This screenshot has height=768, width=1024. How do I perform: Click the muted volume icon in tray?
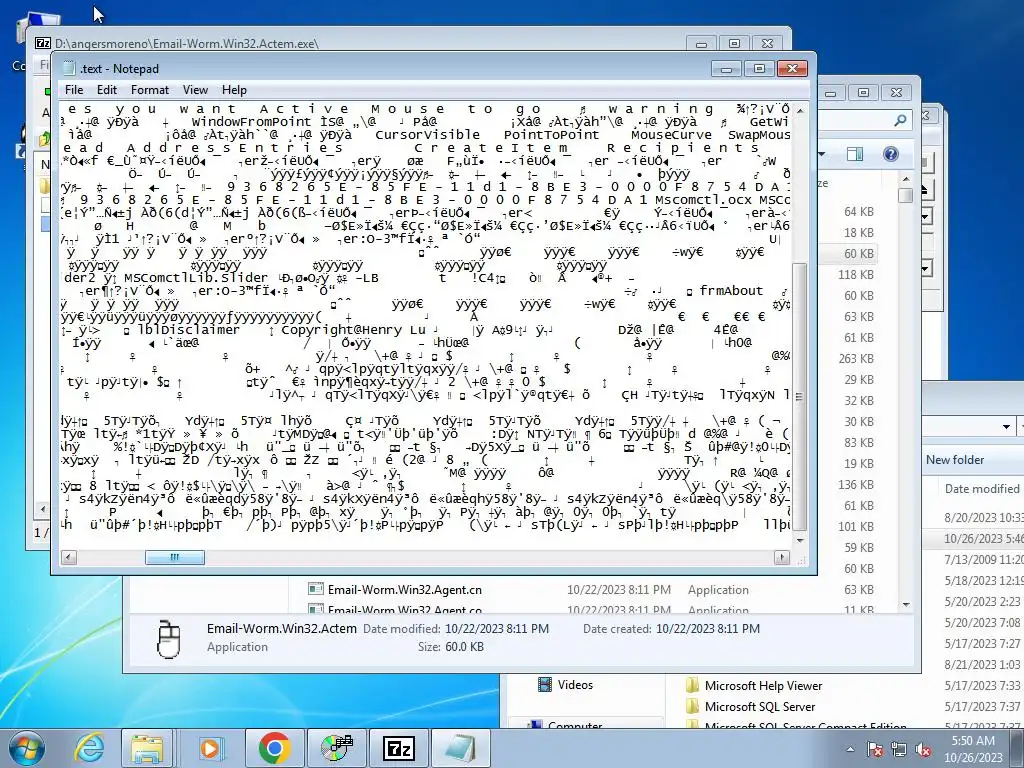[923, 749]
